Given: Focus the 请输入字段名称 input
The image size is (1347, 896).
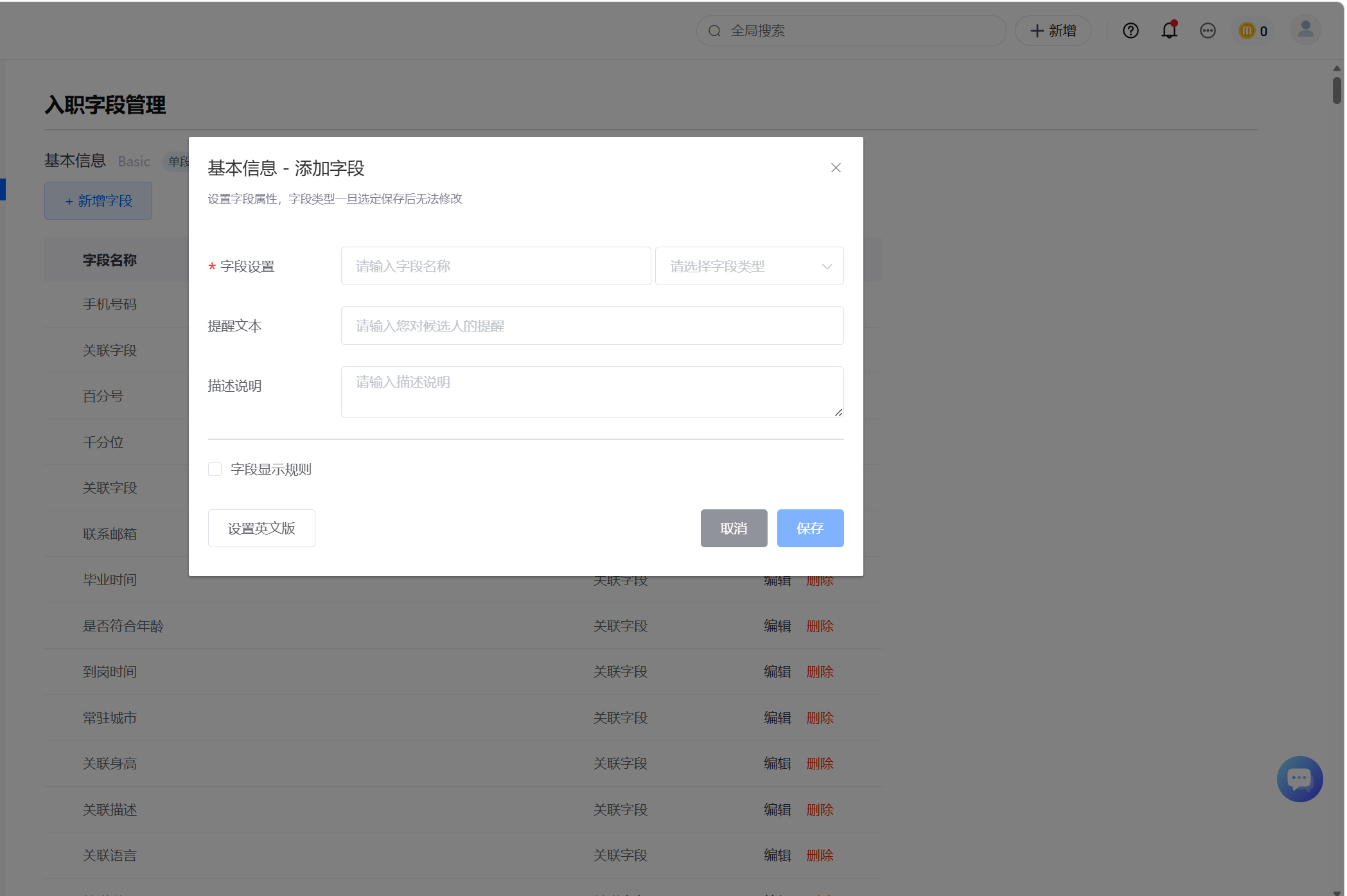Looking at the screenshot, I should pos(496,266).
